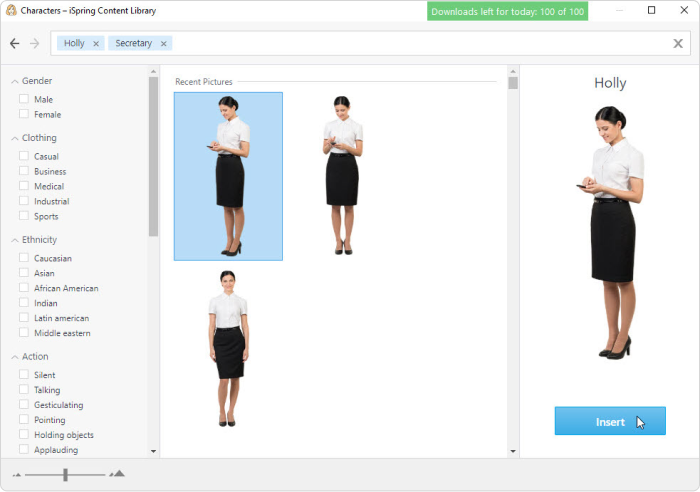The image size is (700, 492).
Task: Click filter panel scroll down arrow
Action: 154,451
